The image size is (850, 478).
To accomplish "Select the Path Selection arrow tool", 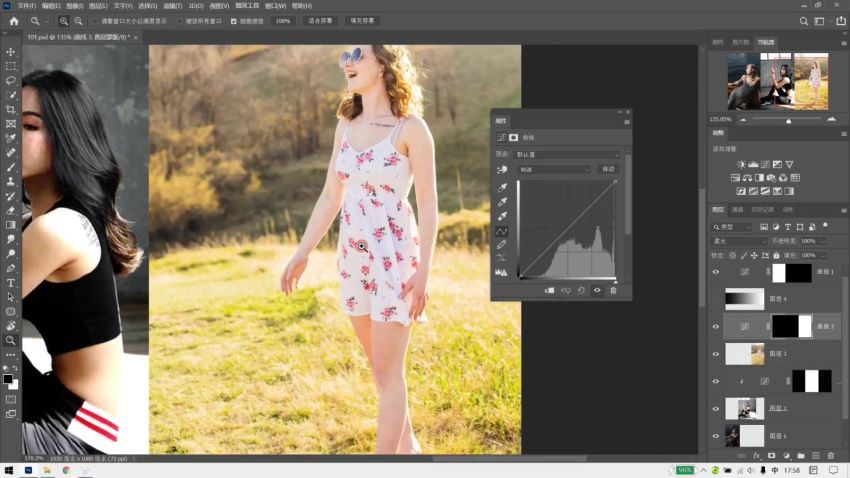I will (x=10, y=297).
